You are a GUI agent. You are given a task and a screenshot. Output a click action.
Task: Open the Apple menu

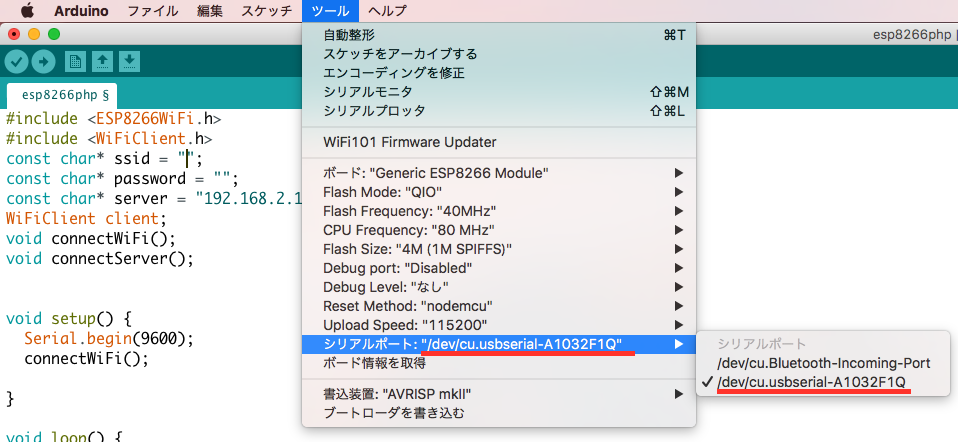(x=27, y=10)
